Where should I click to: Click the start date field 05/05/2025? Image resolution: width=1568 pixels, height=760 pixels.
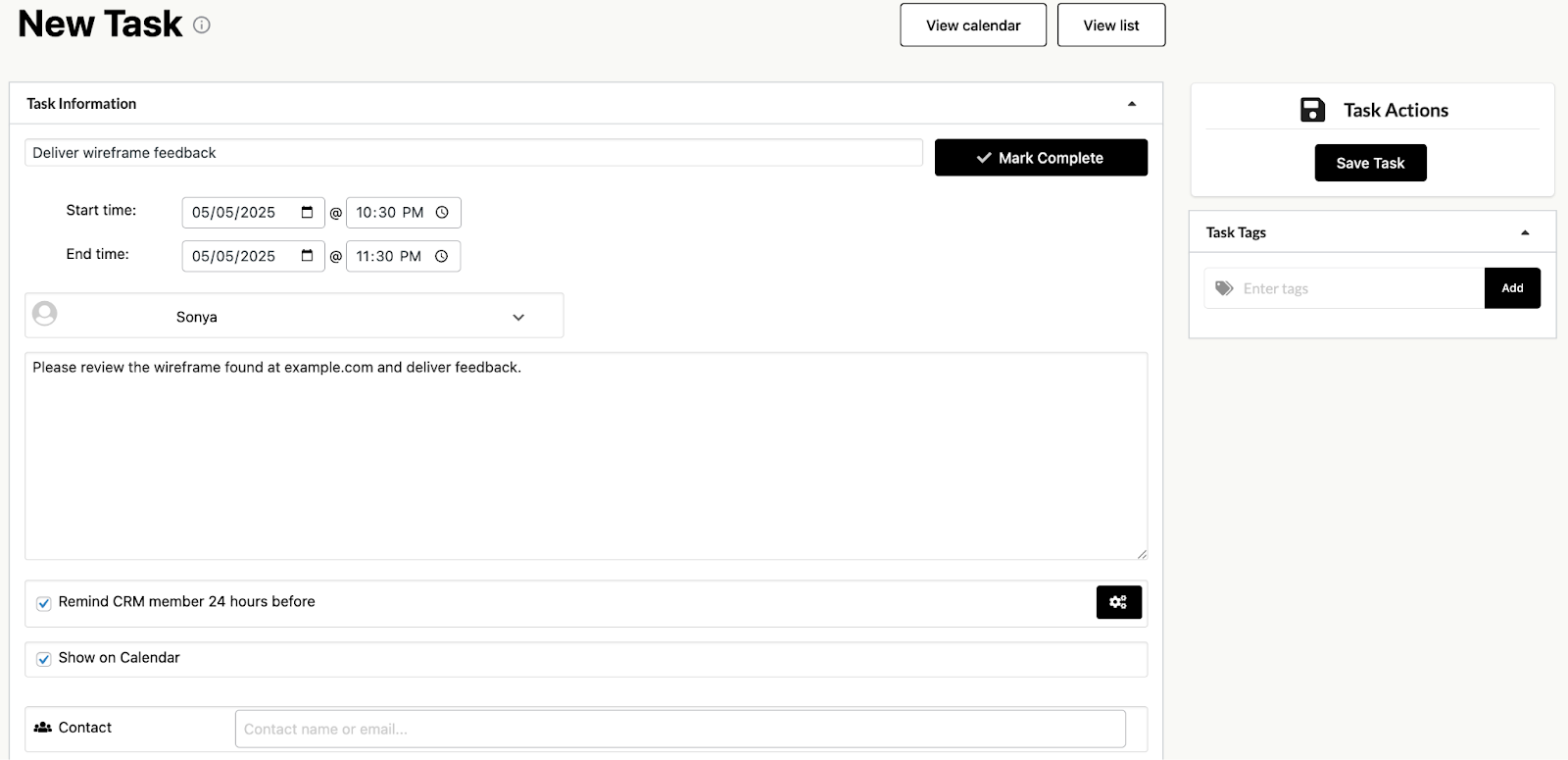[253, 212]
